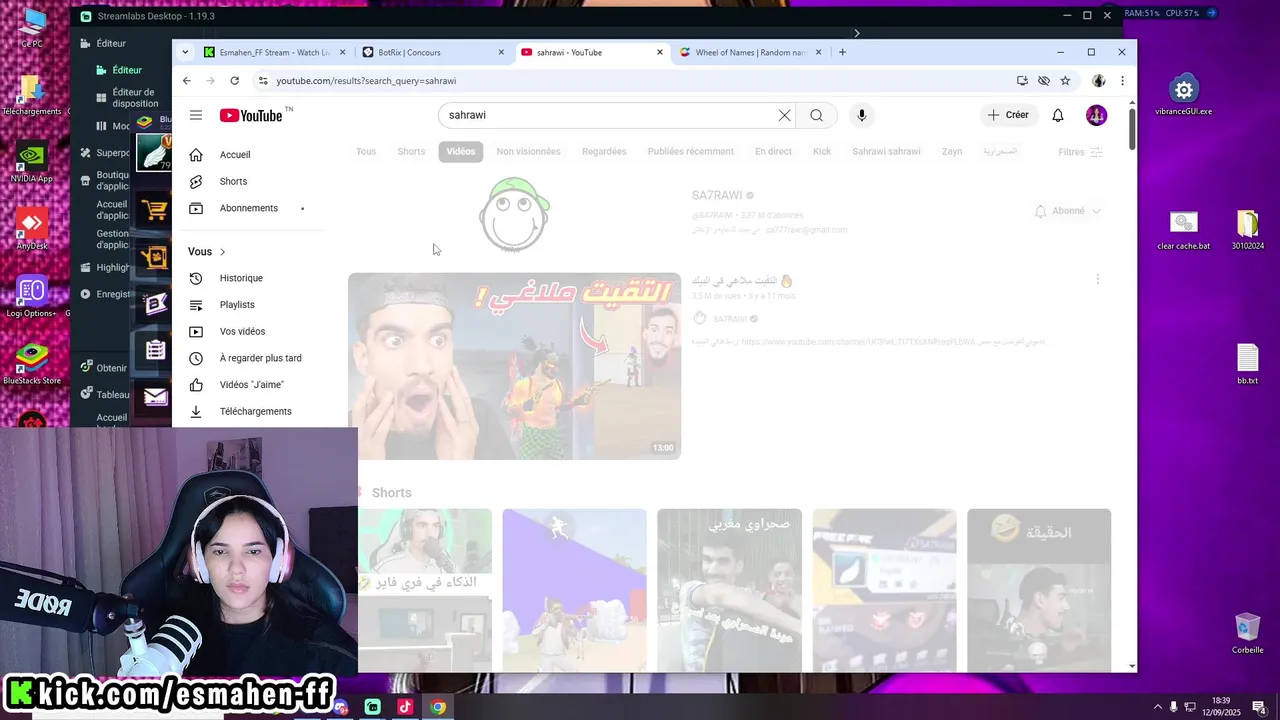Screen dimensions: 1280x720
Task: Select the Non visionnées filter chip
Action: point(528,152)
